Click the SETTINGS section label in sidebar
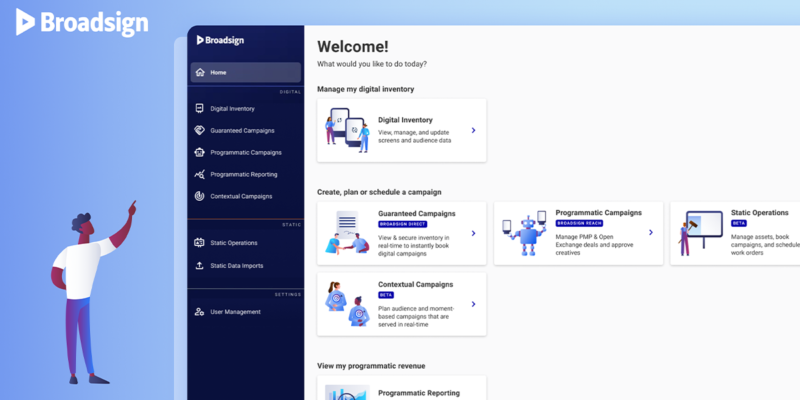This screenshot has width=800, height=400. [x=288, y=295]
